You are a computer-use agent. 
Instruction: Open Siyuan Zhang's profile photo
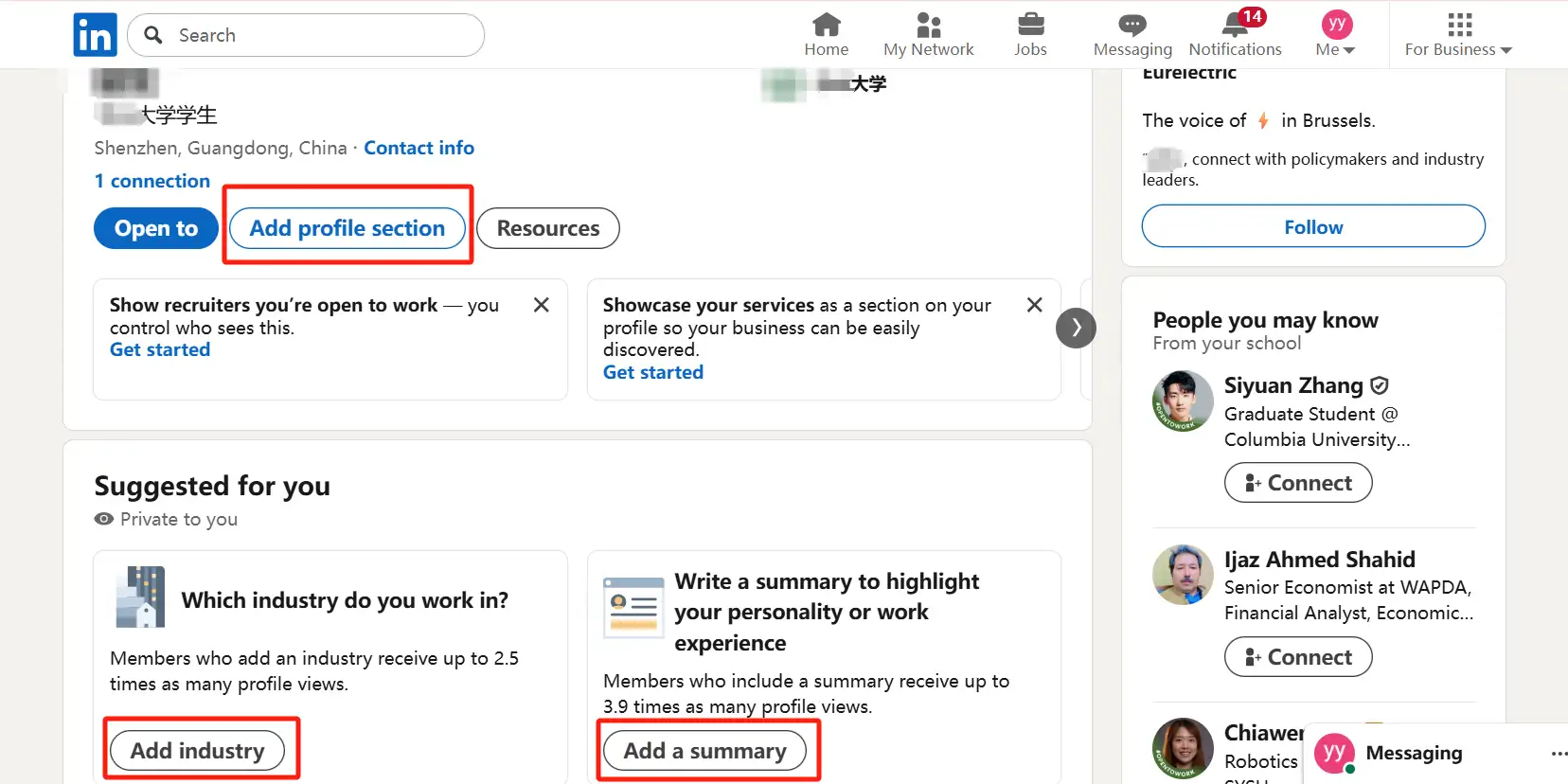(1183, 401)
